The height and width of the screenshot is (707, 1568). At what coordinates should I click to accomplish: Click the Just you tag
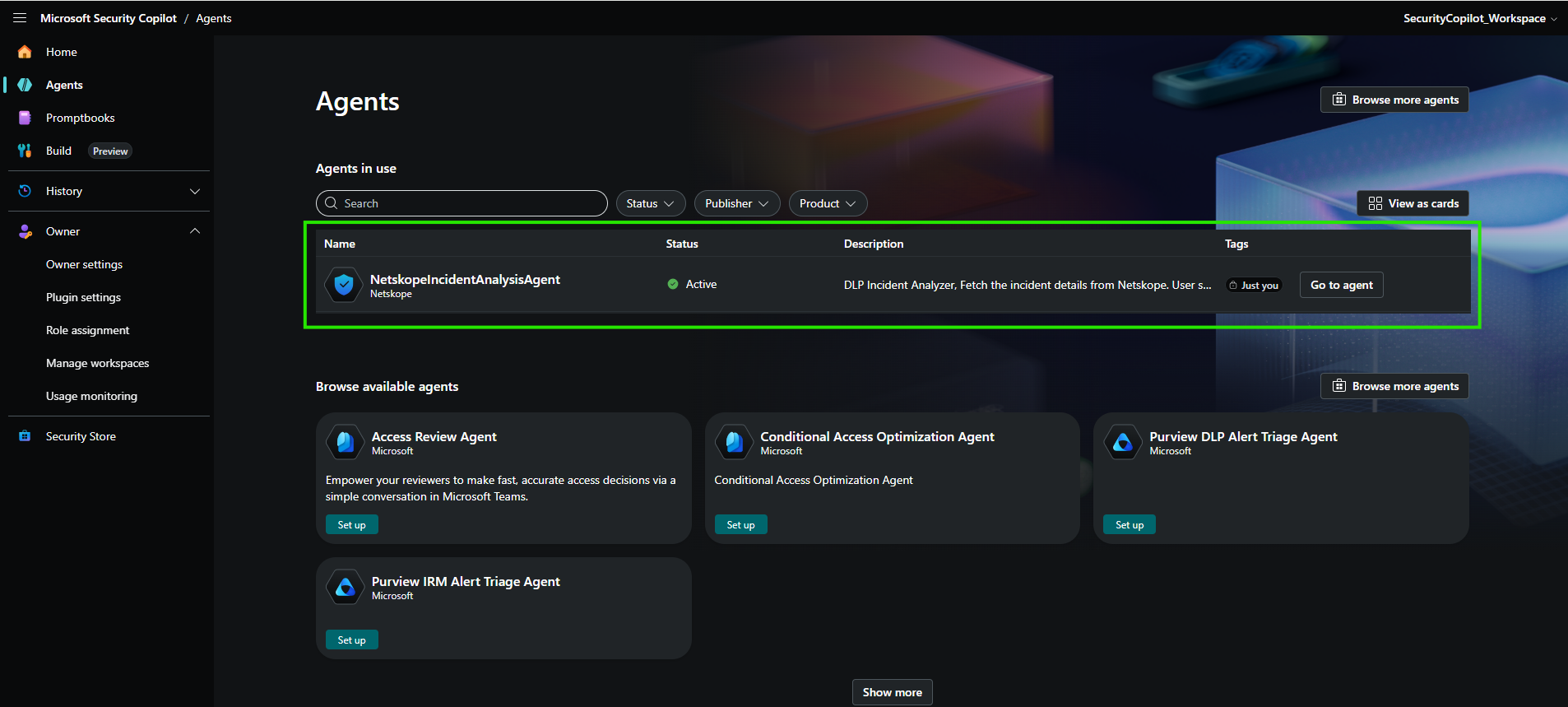coord(1254,286)
